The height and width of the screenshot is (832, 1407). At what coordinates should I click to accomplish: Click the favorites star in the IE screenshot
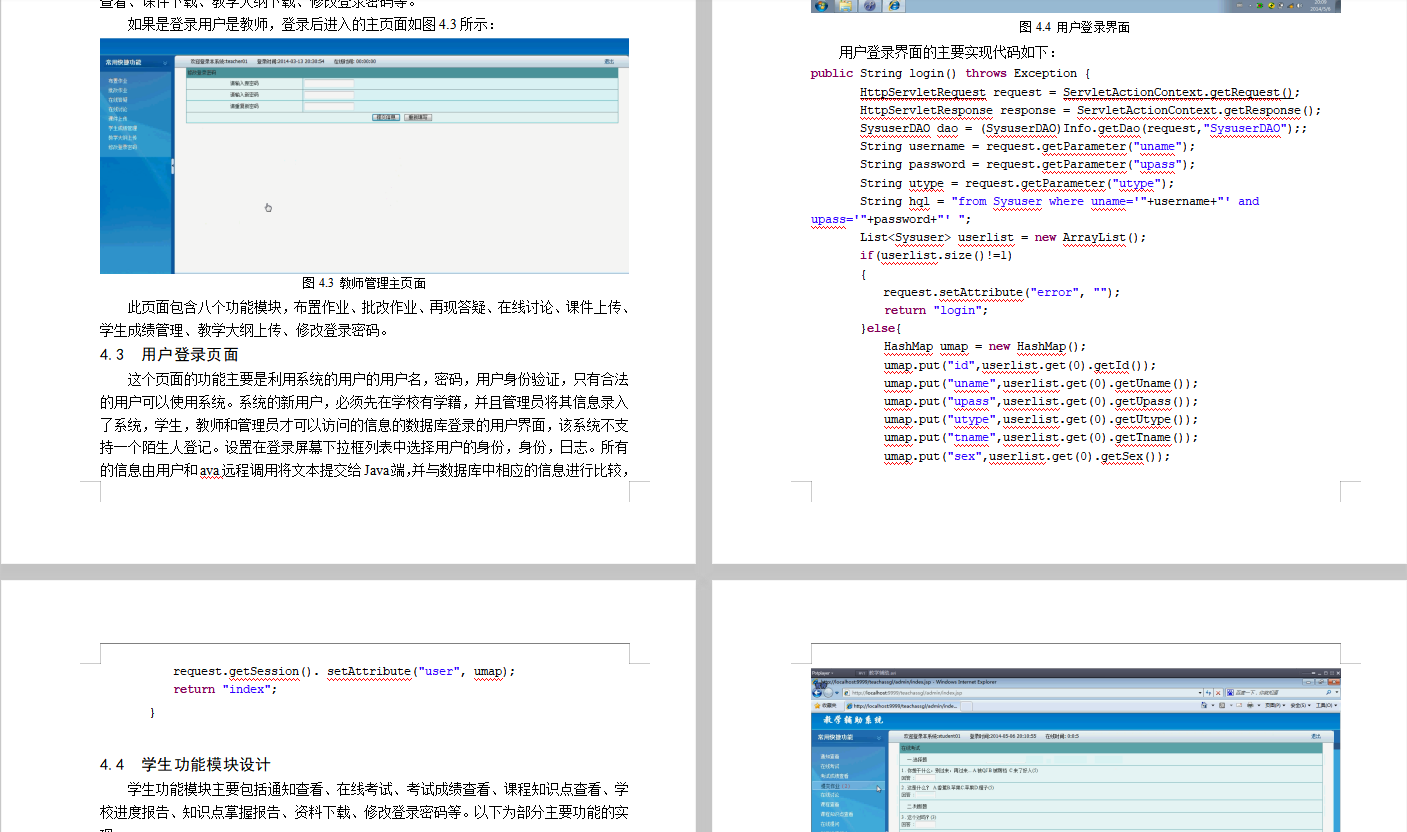click(817, 705)
